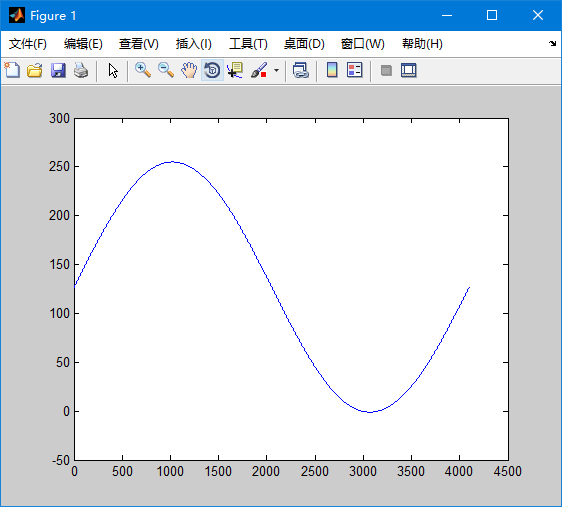Open the 插入(I) menu
This screenshot has width=562, height=507.
pos(194,44)
